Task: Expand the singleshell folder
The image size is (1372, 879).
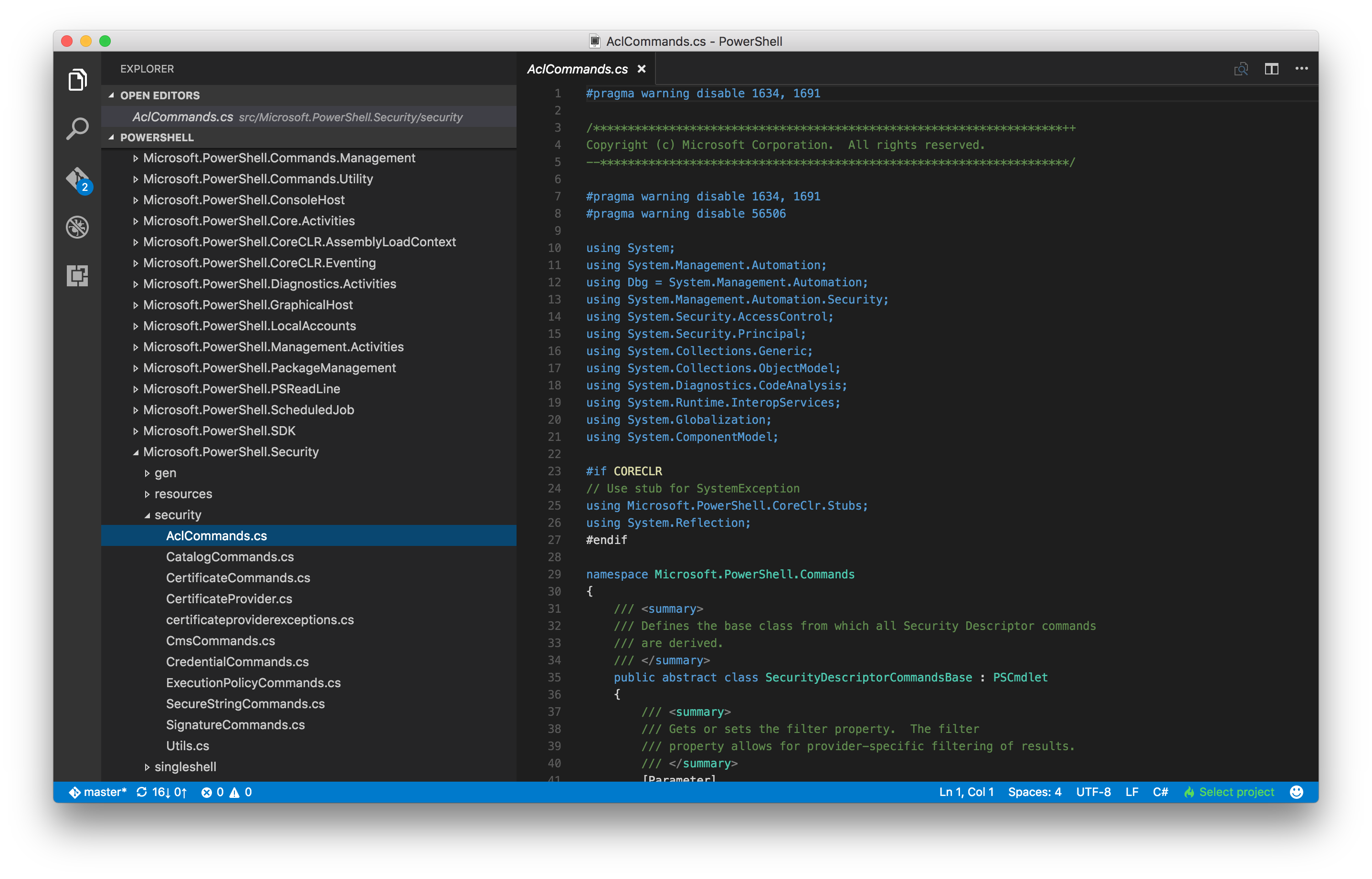Action: click(309, 767)
